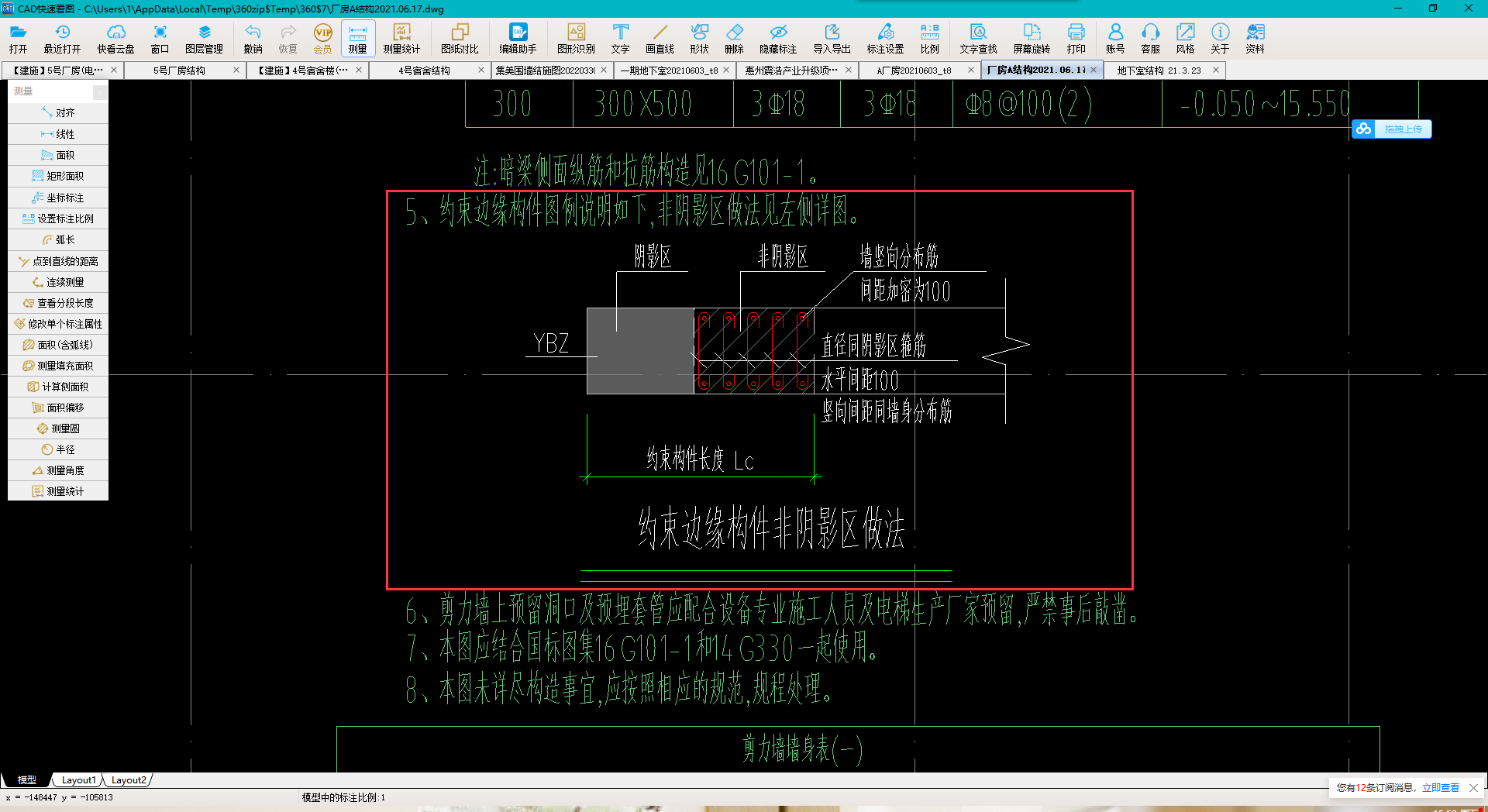Select the 画直线 line drawing tool
Viewport: 1488px width, 812px height.
coord(660,38)
